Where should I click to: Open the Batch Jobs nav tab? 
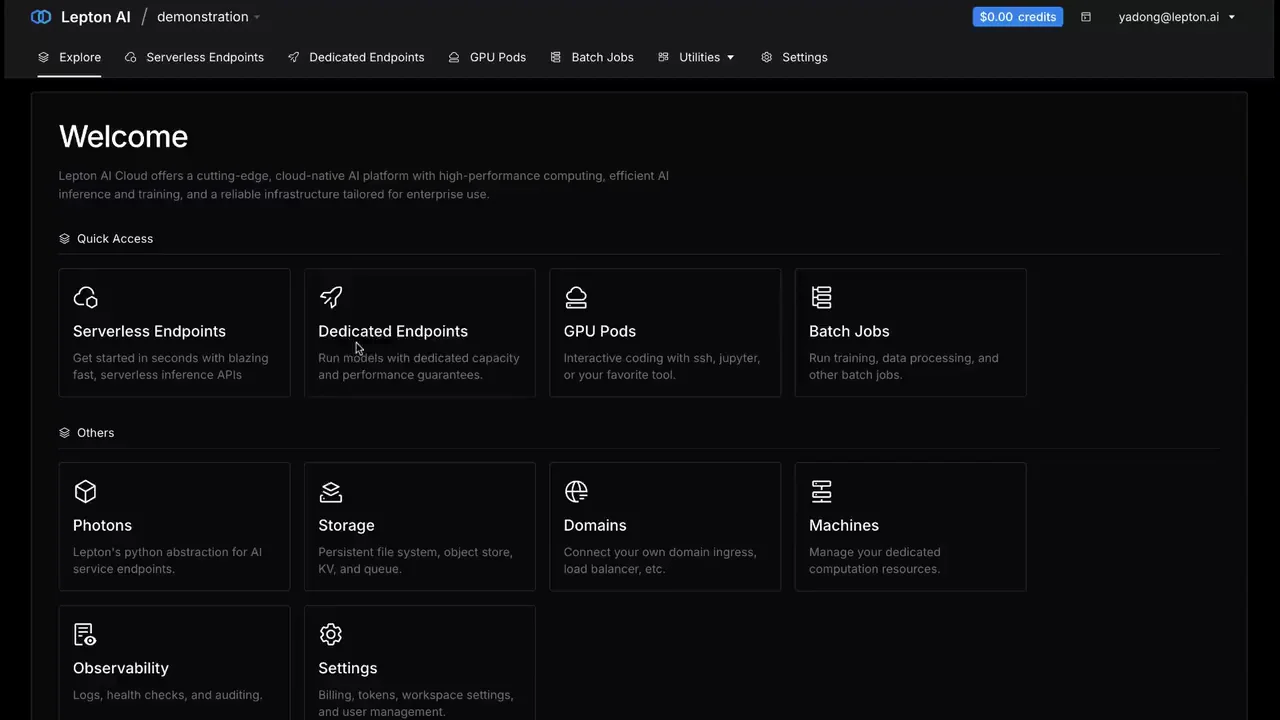pos(592,57)
